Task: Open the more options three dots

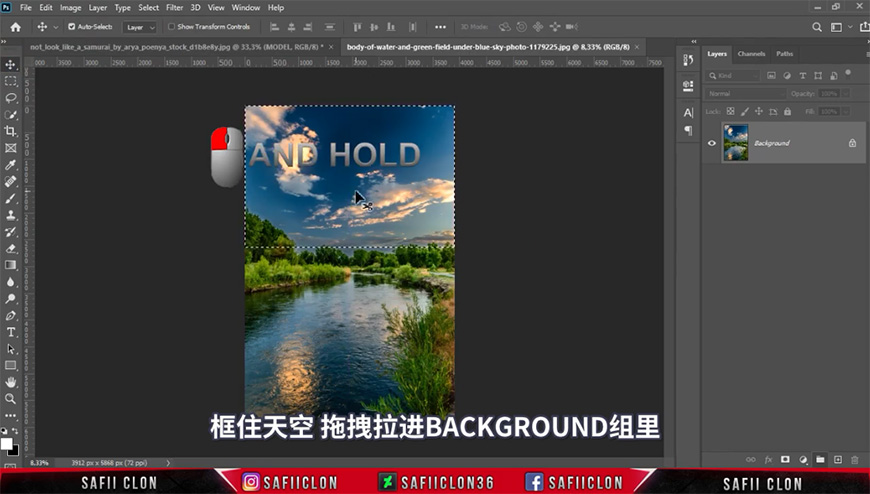Action: pyautogui.click(x=440, y=27)
